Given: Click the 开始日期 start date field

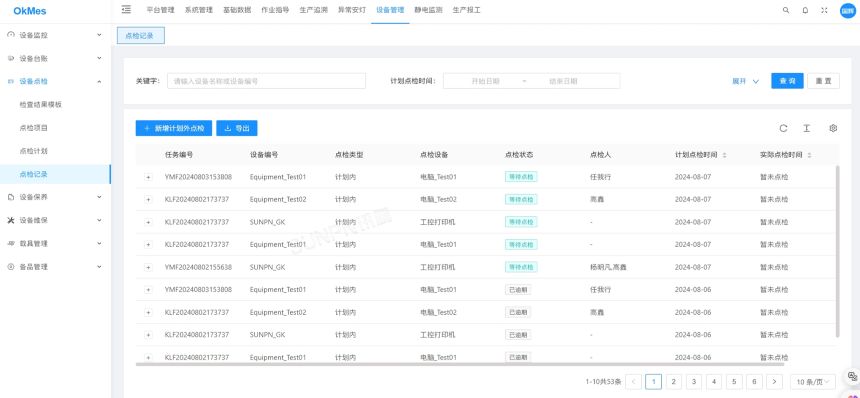Looking at the screenshot, I should pos(485,81).
